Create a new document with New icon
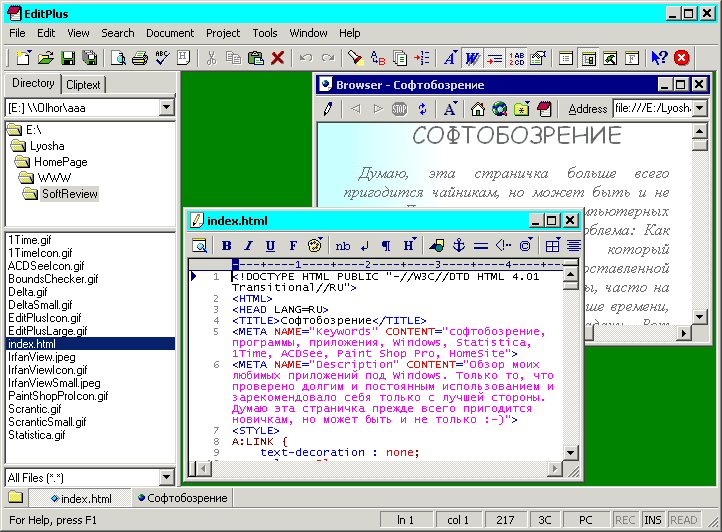 [23, 58]
